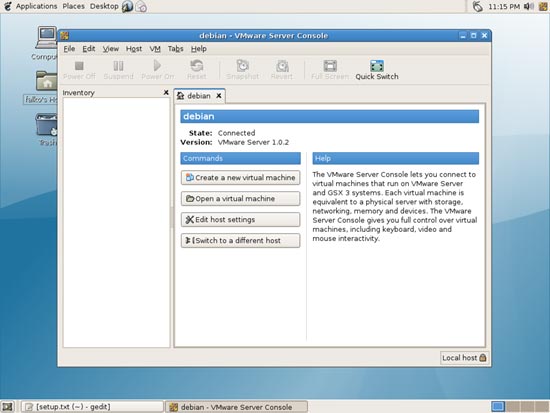This screenshot has height=413, width=550.
Task: Switch to second workspace
Action: click(513, 407)
